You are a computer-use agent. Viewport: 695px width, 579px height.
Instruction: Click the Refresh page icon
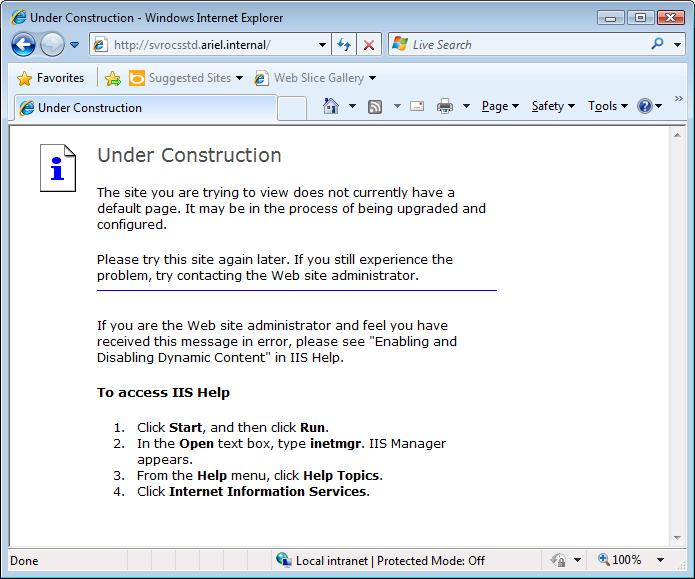click(344, 45)
